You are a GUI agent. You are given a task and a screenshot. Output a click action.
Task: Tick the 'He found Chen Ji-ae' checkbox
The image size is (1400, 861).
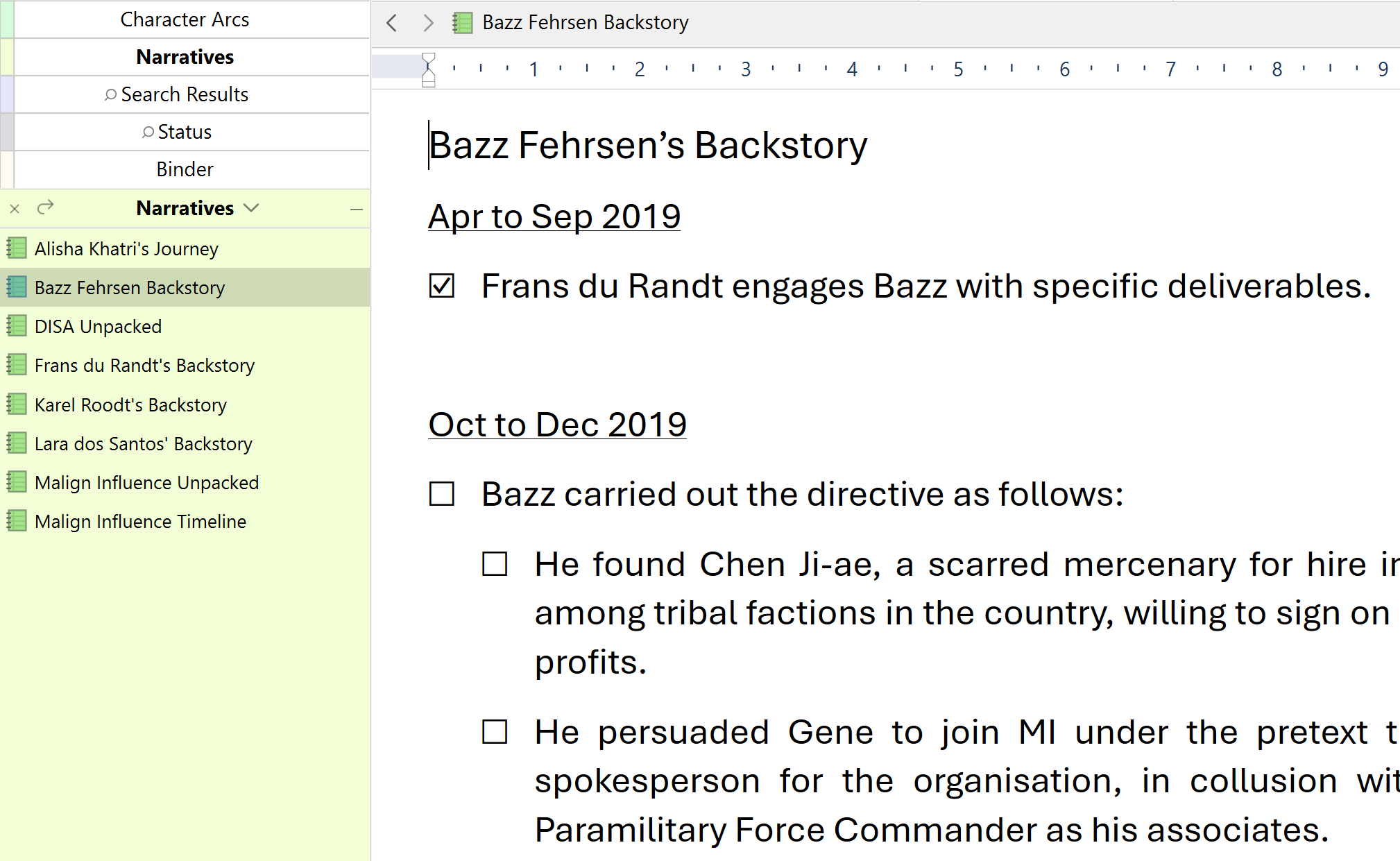pyautogui.click(x=495, y=564)
